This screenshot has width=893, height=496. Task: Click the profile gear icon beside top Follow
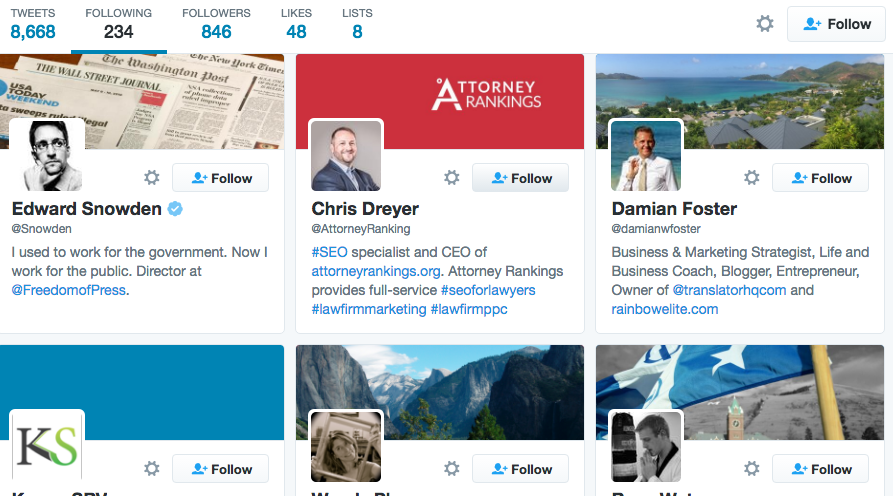click(x=765, y=24)
